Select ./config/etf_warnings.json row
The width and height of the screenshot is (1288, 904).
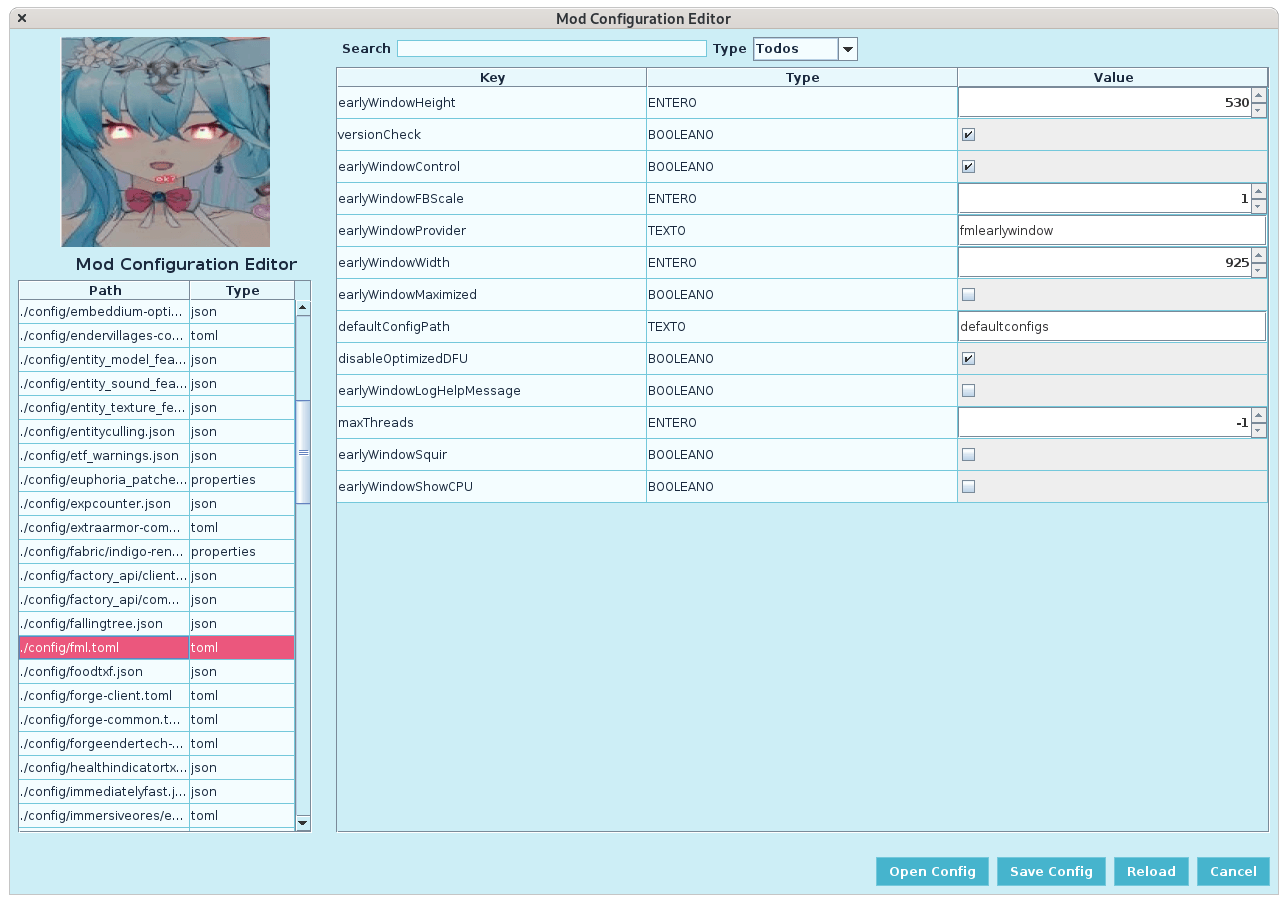[x=157, y=456]
